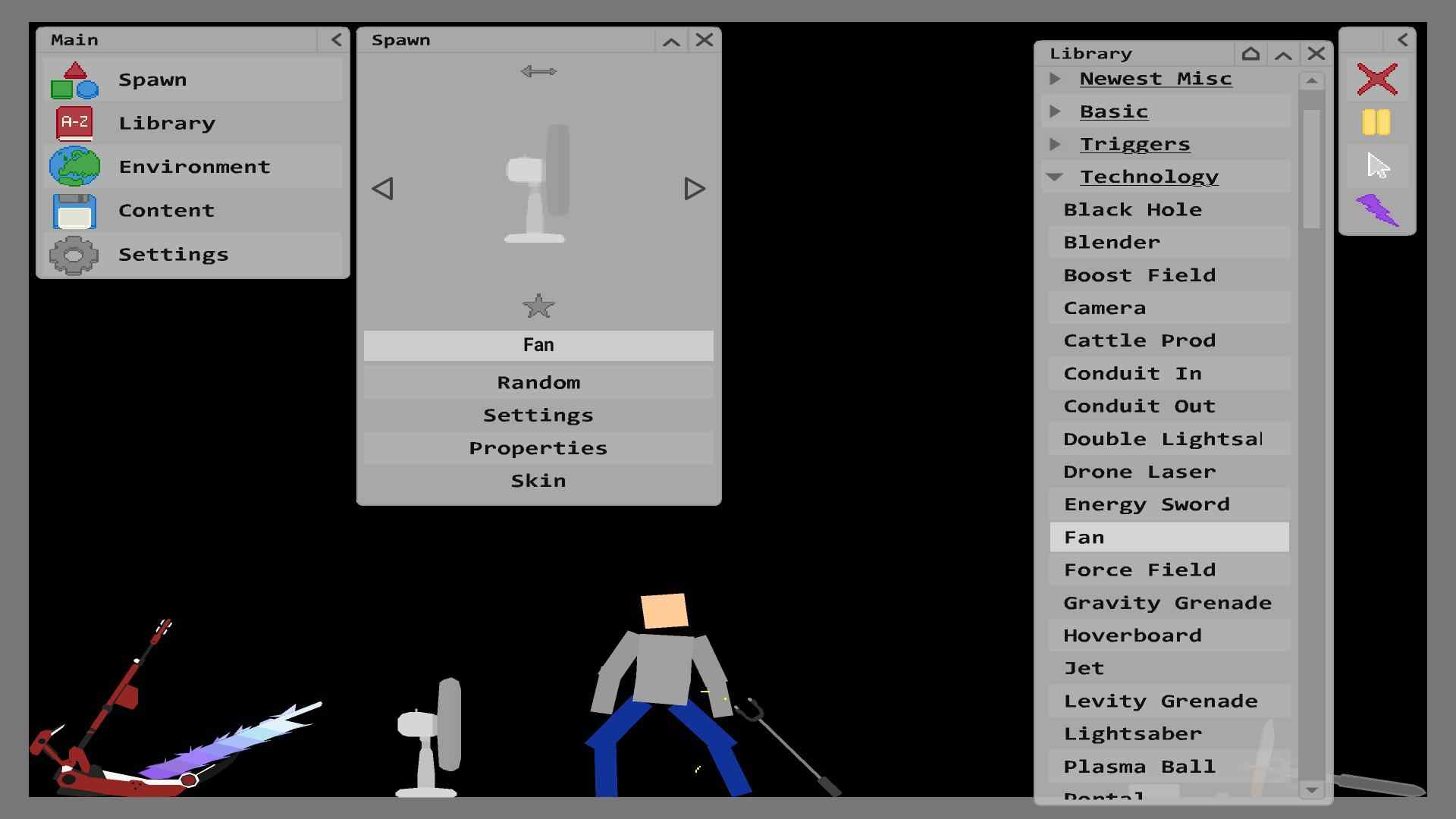Image resolution: width=1456 pixels, height=819 pixels.
Task: Click the Properties button in Spawn
Action: 538,447
